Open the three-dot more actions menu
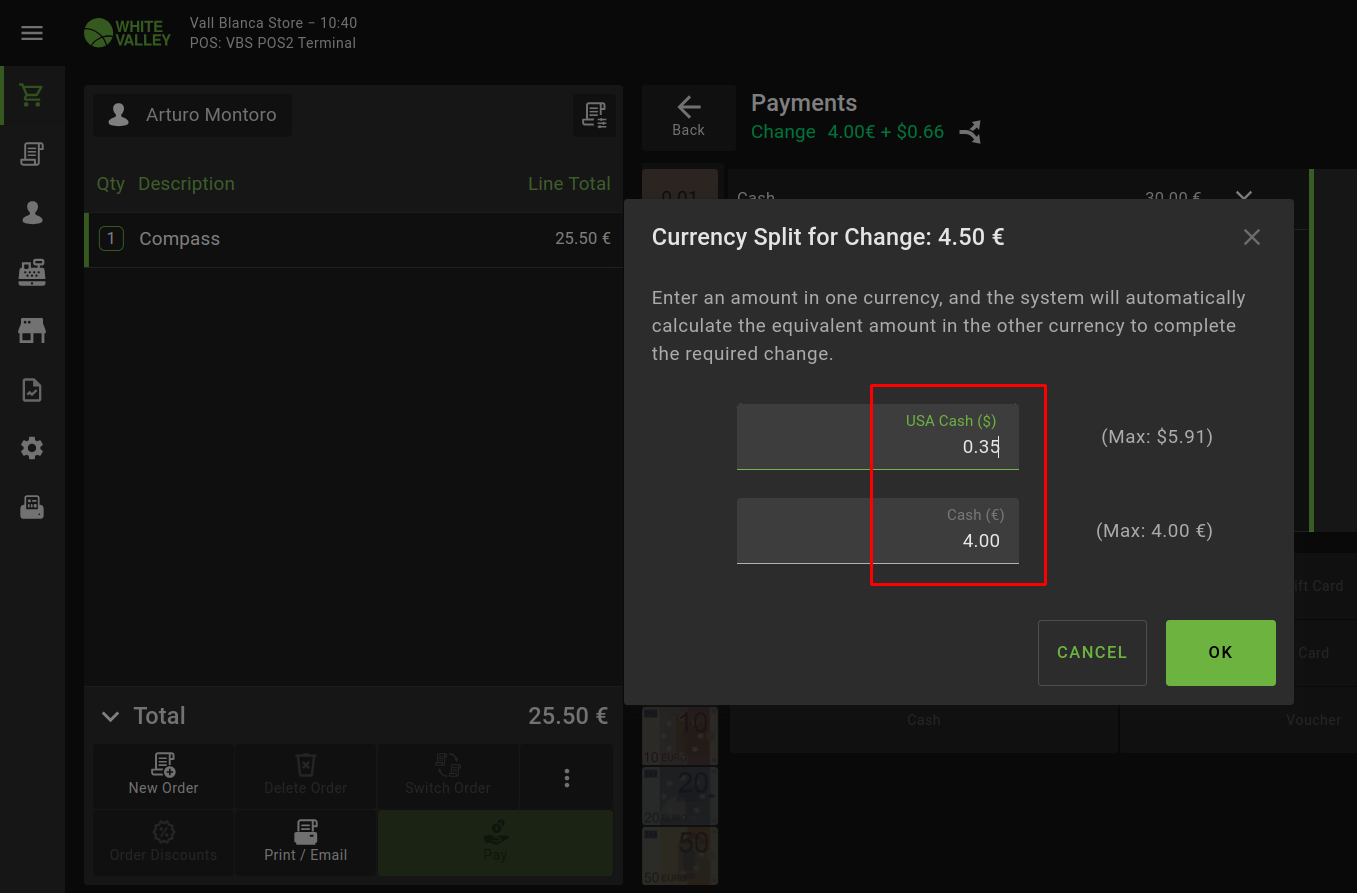The width and height of the screenshot is (1357, 893). (567, 777)
